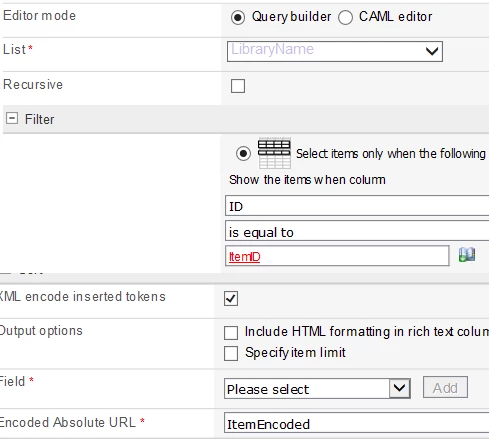Click the Filter section header text
489x439 pixels.
40,119
